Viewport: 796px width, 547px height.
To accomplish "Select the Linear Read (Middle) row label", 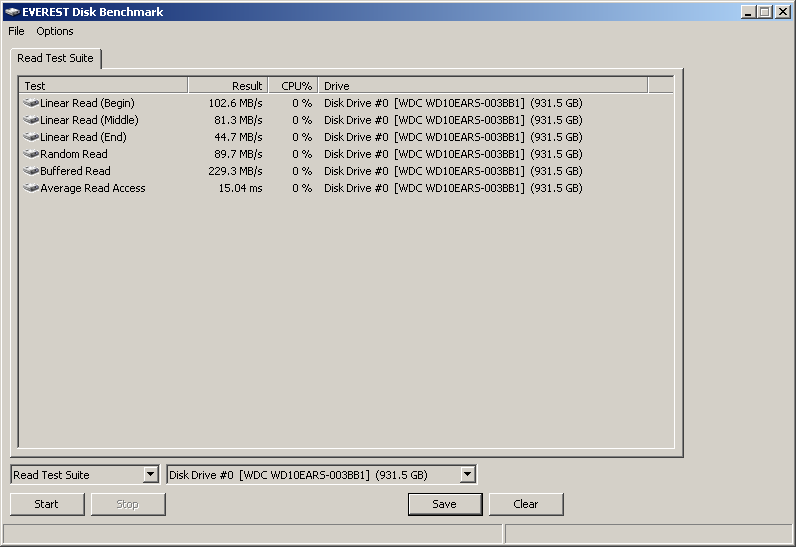I will (x=89, y=120).
